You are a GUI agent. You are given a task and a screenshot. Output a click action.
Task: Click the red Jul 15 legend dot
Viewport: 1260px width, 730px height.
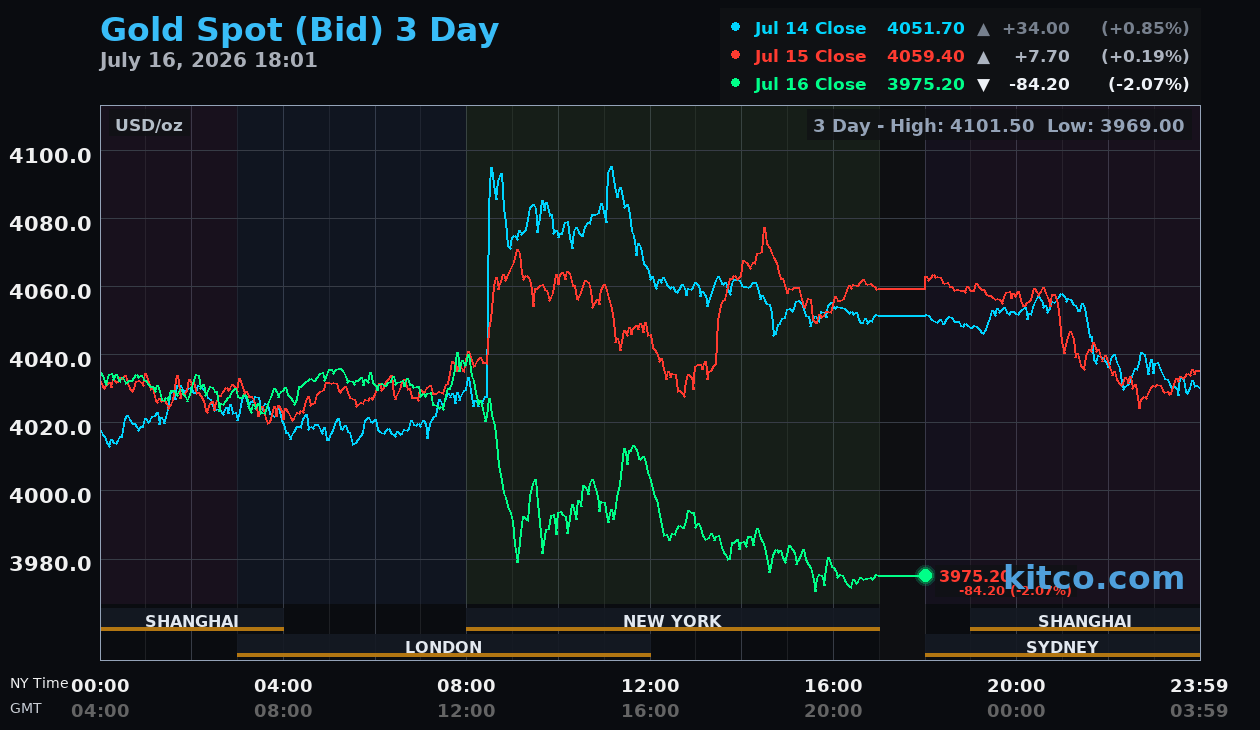(736, 55)
